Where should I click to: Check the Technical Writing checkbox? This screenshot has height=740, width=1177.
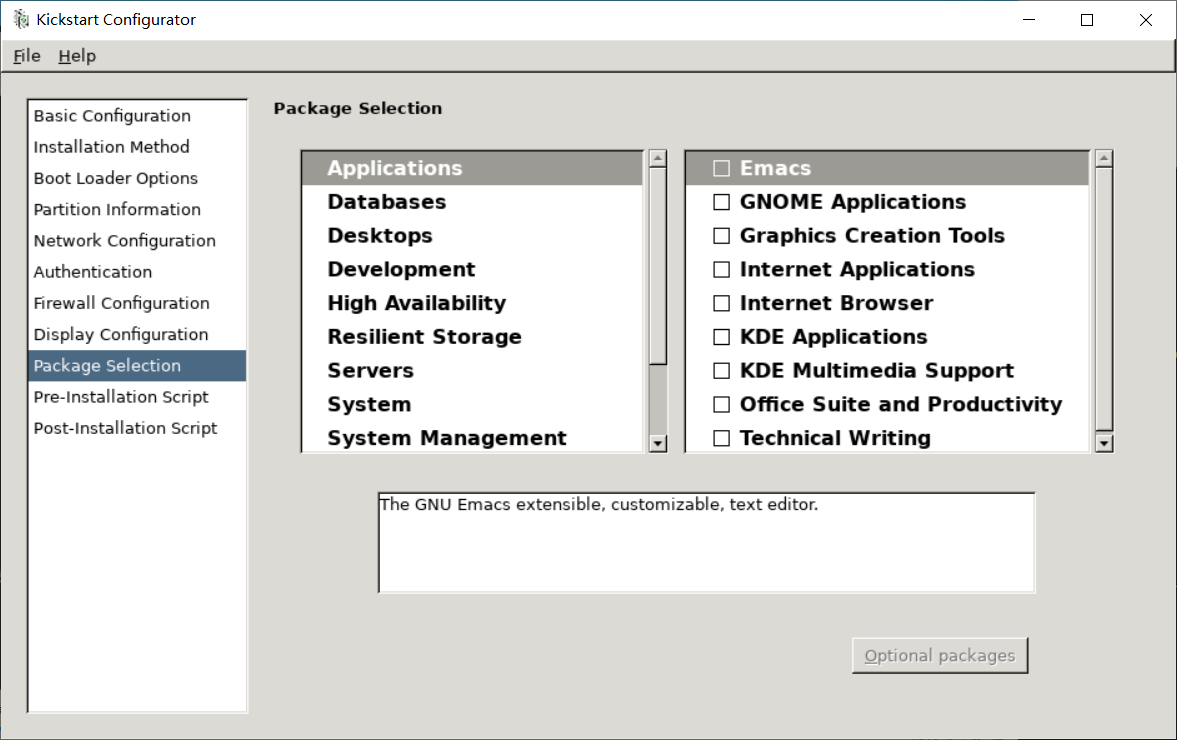click(x=721, y=438)
